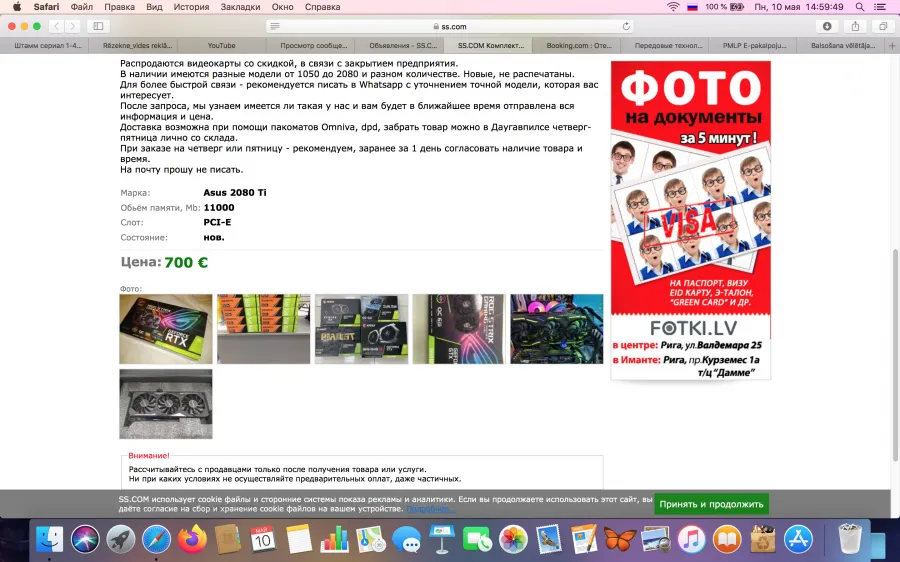Viewport: 900px width, 562px height.
Task: Open the RGB-lit installed cards photo
Action: [557, 329]
